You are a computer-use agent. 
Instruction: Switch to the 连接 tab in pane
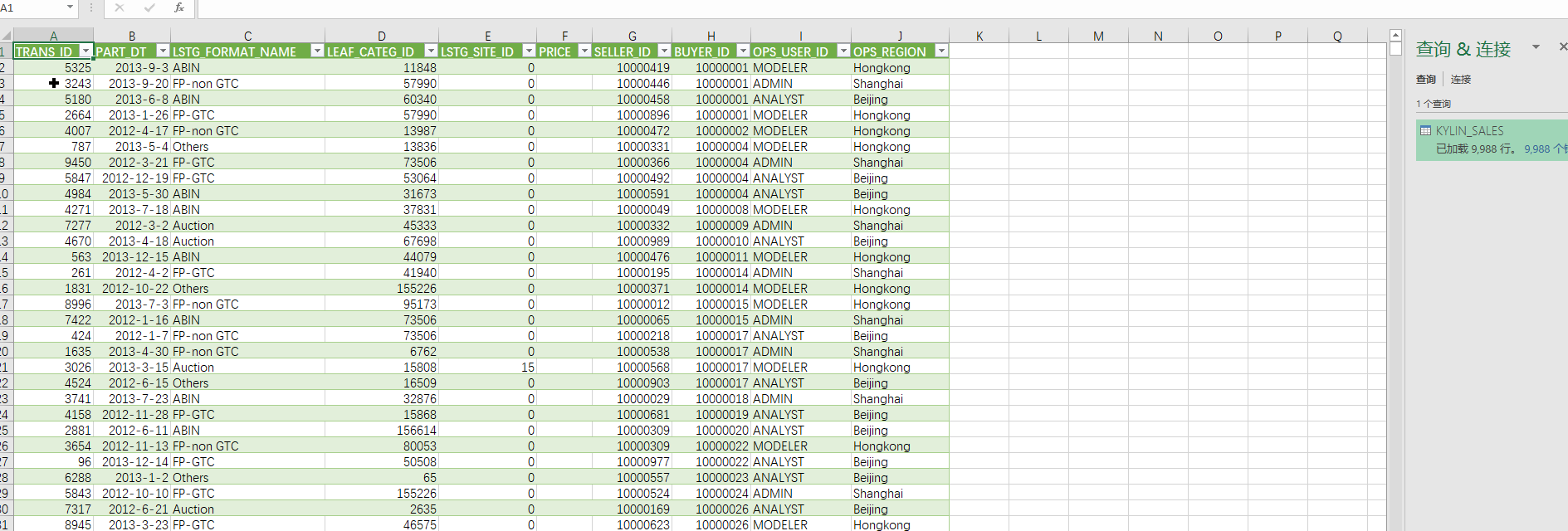pos(1461,80)
